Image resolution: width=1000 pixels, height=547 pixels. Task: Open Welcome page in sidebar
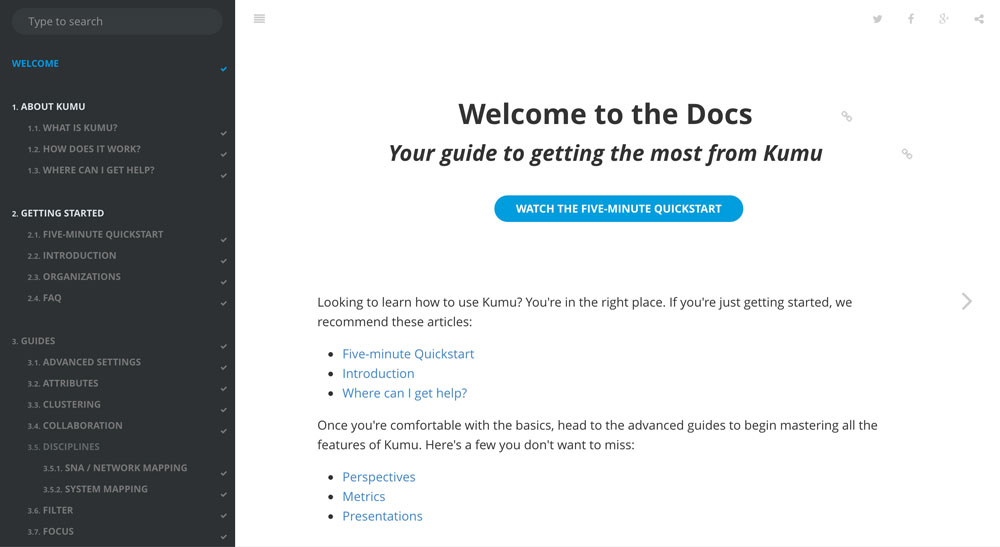coord(35,64)
